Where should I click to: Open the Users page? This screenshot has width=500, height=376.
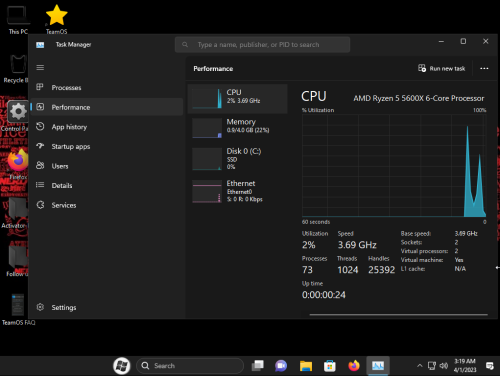tap(107, 166)
